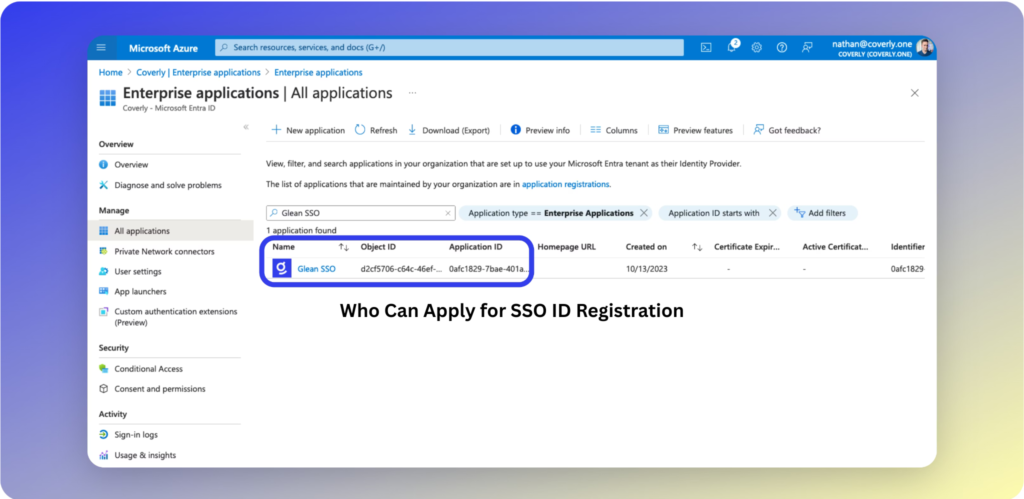Click the global search resources box
1024x499 pixels.
point(449,48)
